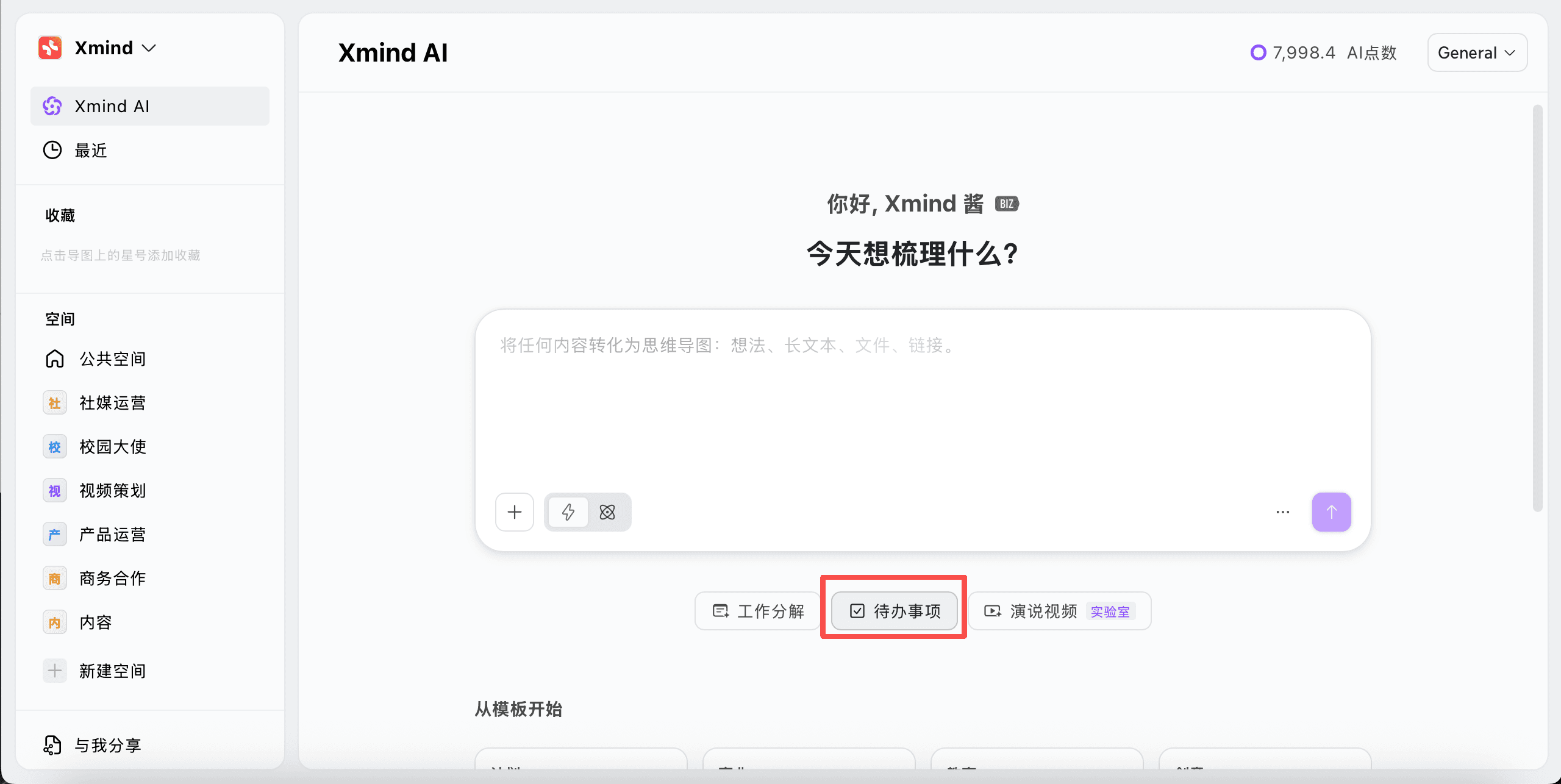Click the 从模板开始 heading
The image size is (1561, 784).
(518, 709)
